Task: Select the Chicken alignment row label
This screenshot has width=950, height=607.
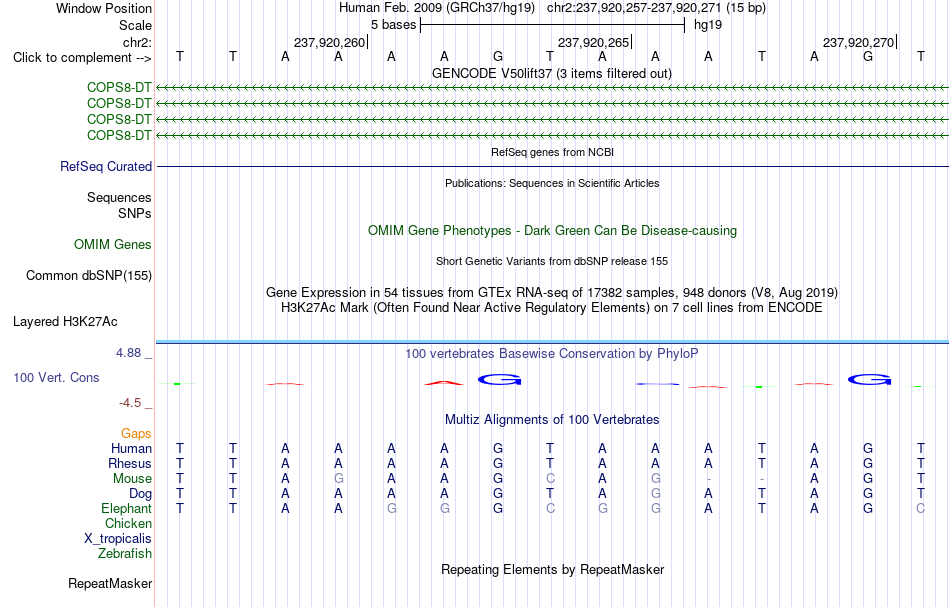Action: click(x=128, y=523)
